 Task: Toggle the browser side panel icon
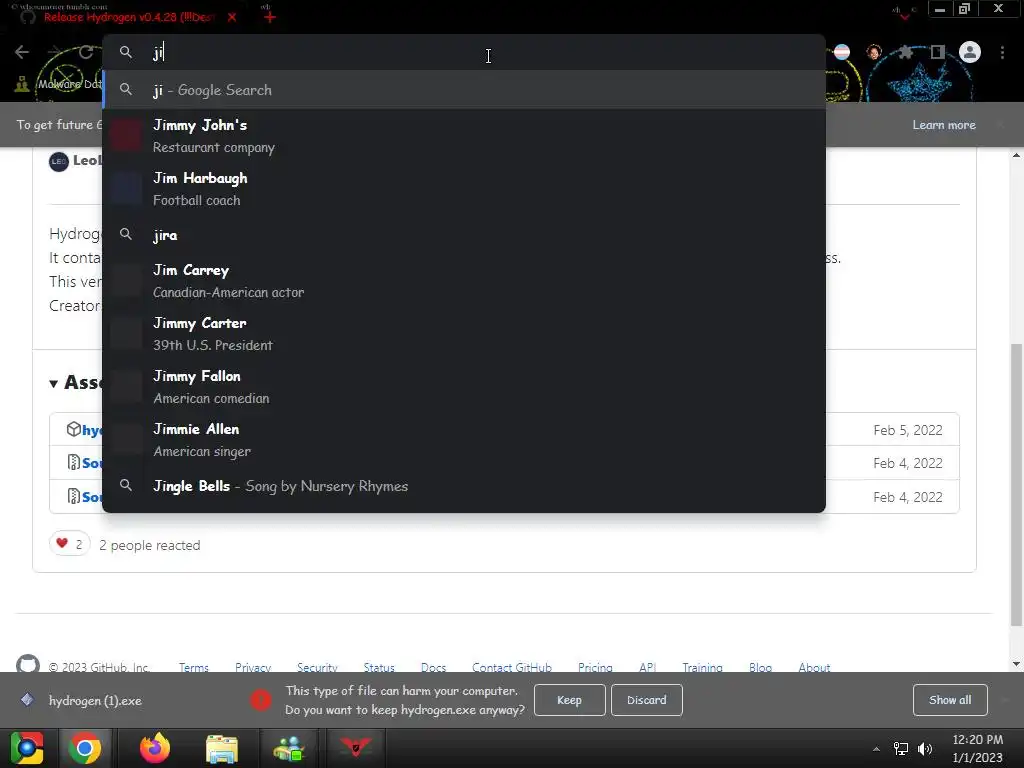[x=937, y=52]
